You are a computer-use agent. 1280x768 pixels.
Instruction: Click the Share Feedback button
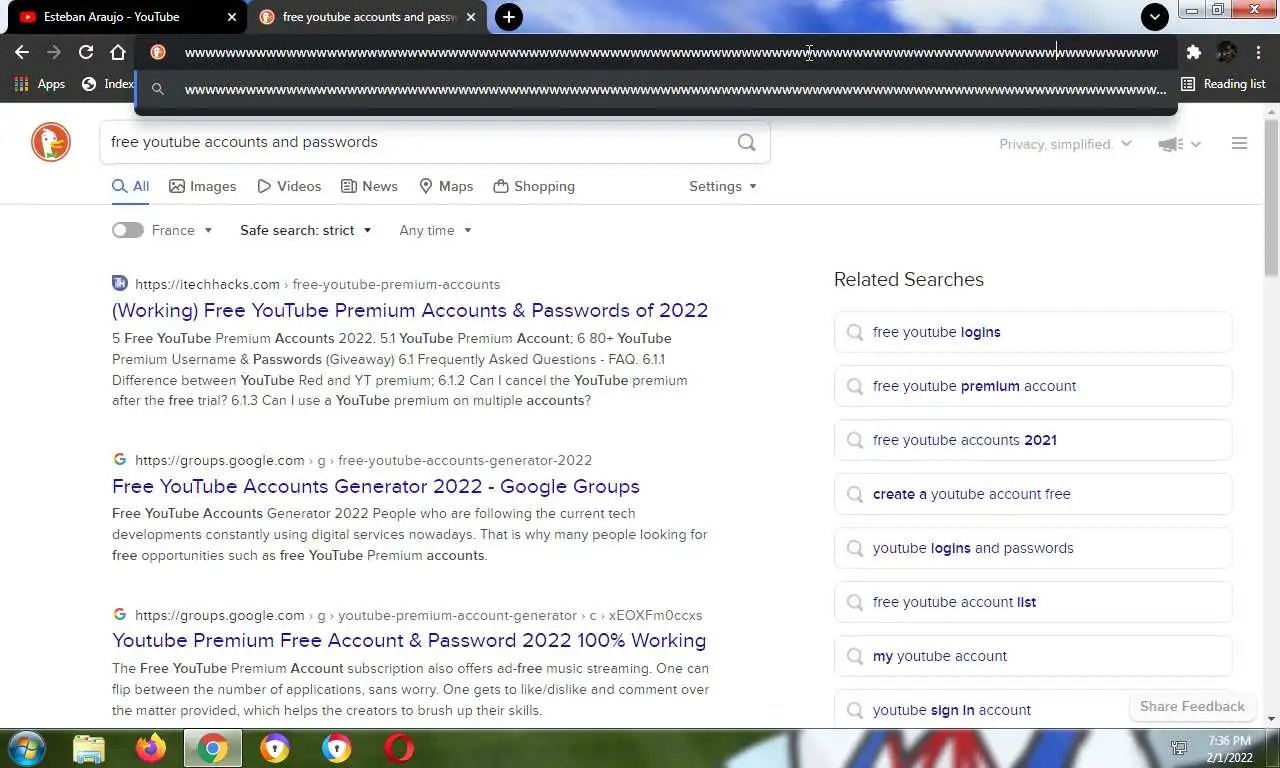1192,706
